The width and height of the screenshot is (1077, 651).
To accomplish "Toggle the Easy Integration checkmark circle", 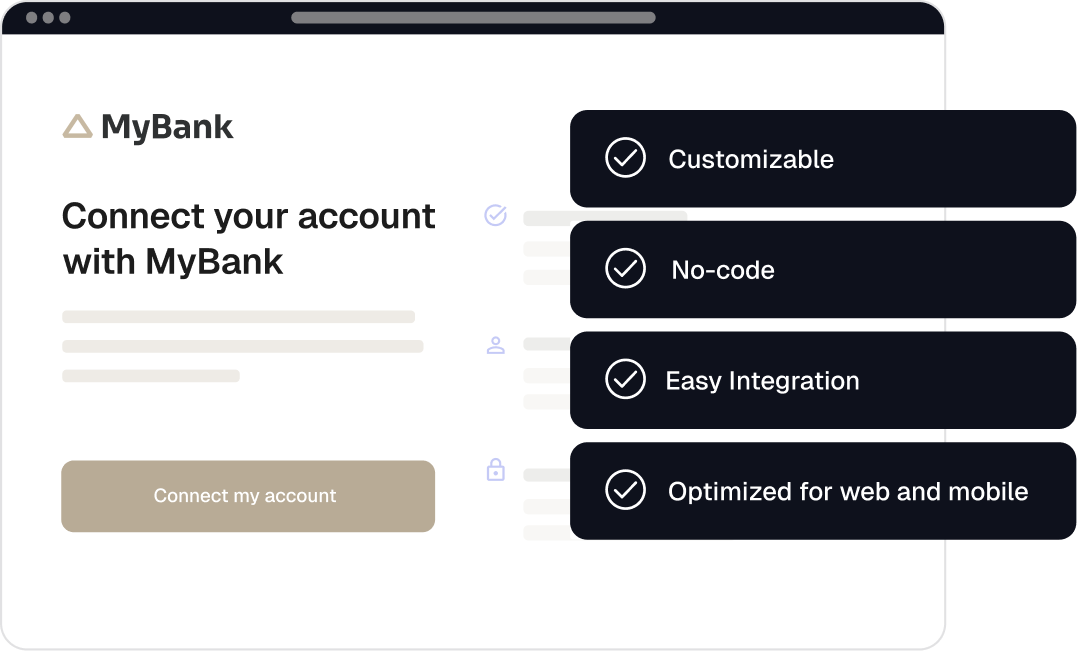I will [625, 380].
